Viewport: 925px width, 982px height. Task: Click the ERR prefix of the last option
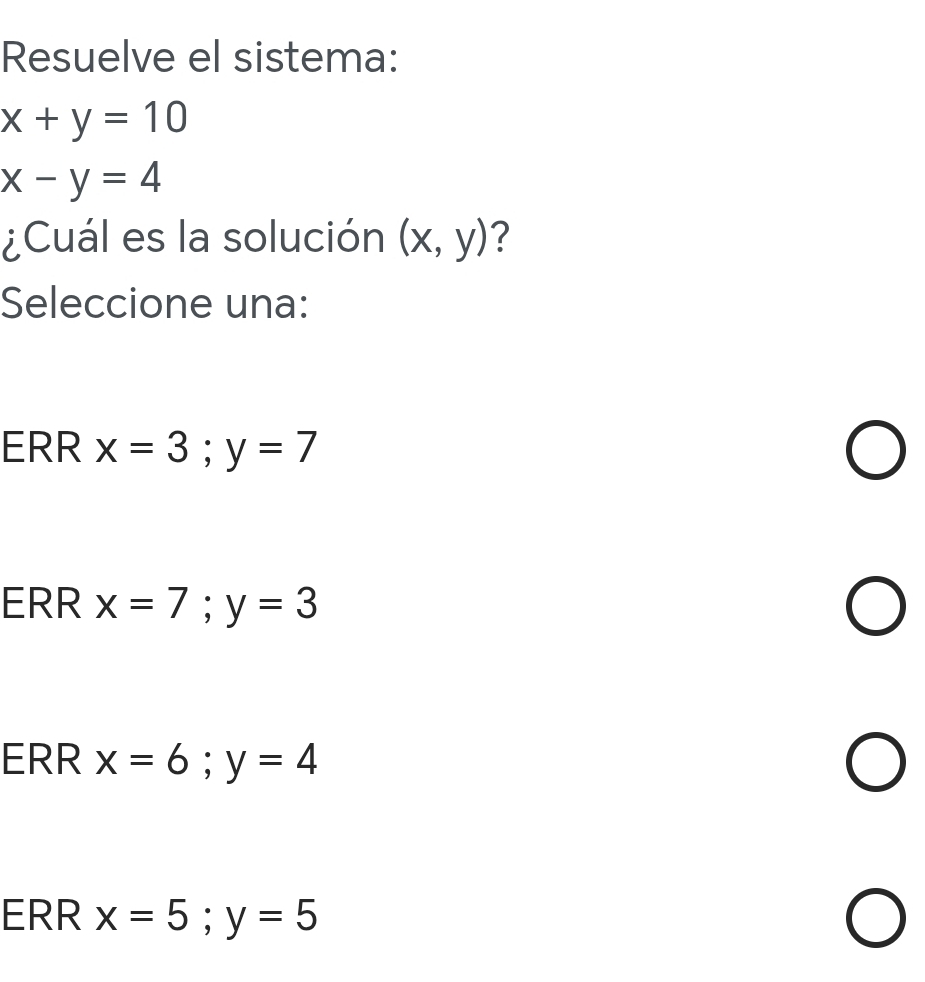pyautogui.click(x=41, y=916)
